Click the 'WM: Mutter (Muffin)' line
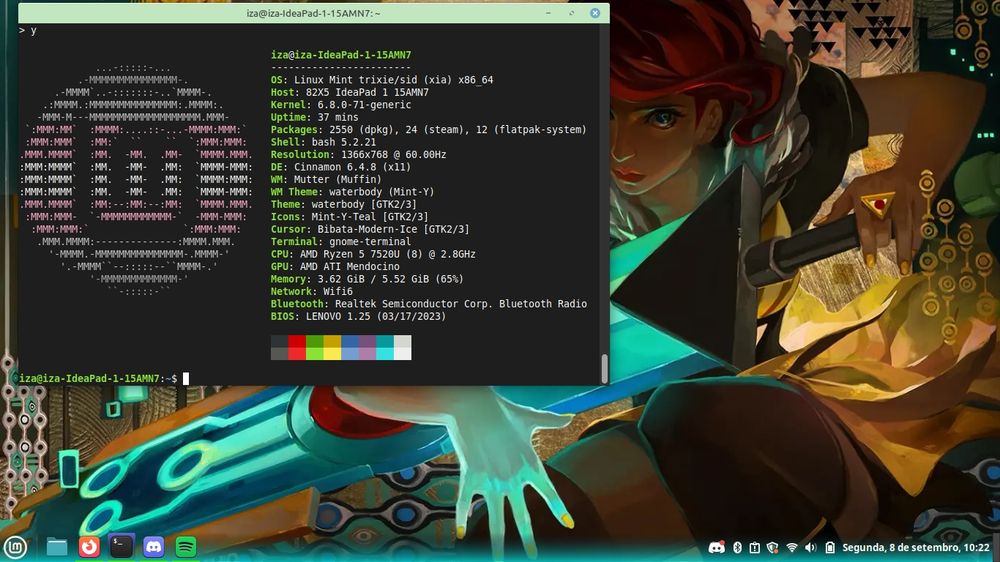The width and height of the screenshot is (1000, 562). 326,179
